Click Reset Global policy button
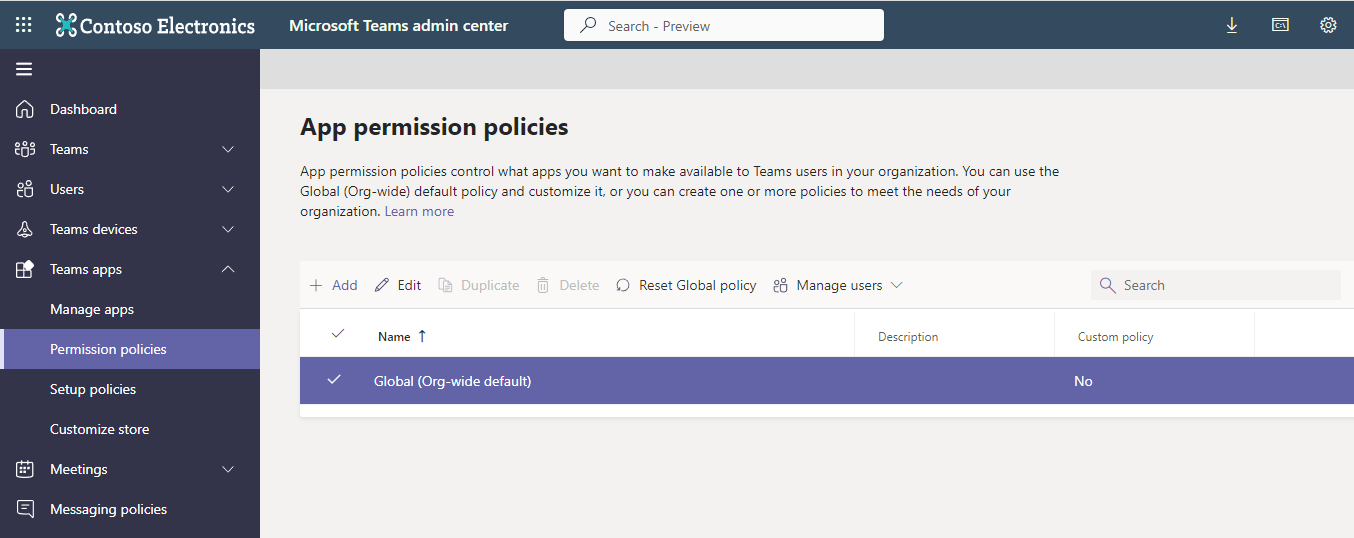The width and height of the screenshot is (1354, 538). click(686, 285)
